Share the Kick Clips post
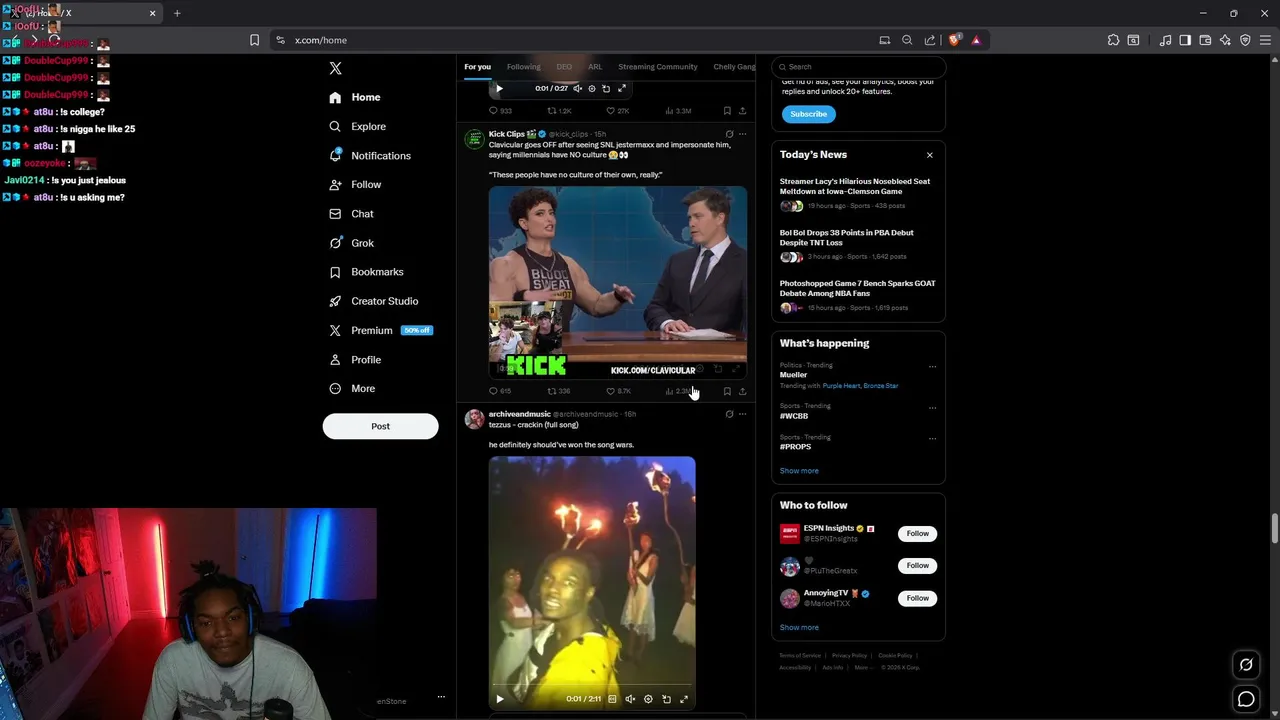Screen dimensions: 1280x720 (742, 391)
